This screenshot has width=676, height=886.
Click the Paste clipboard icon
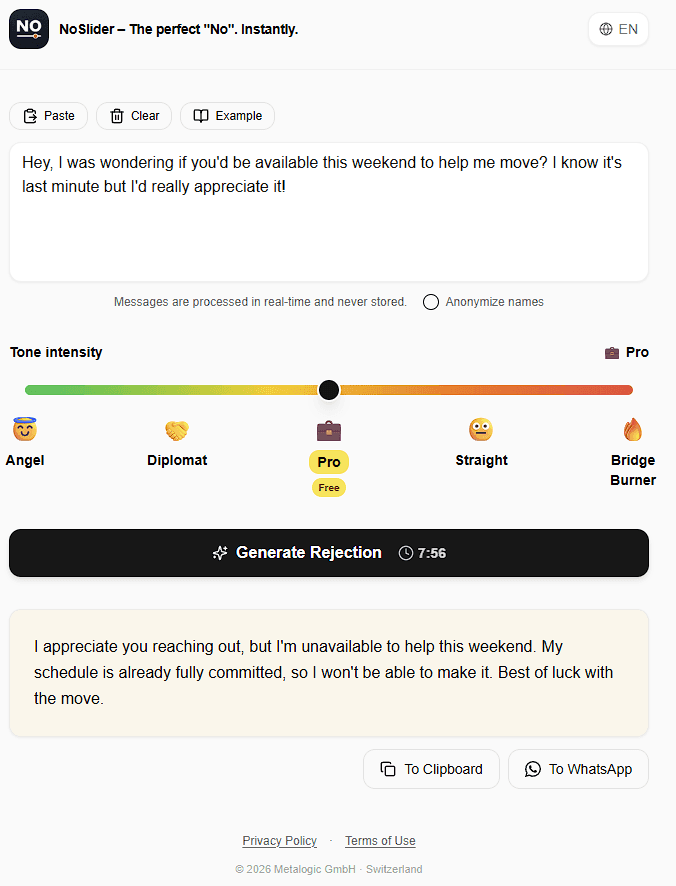click(27, 115)
